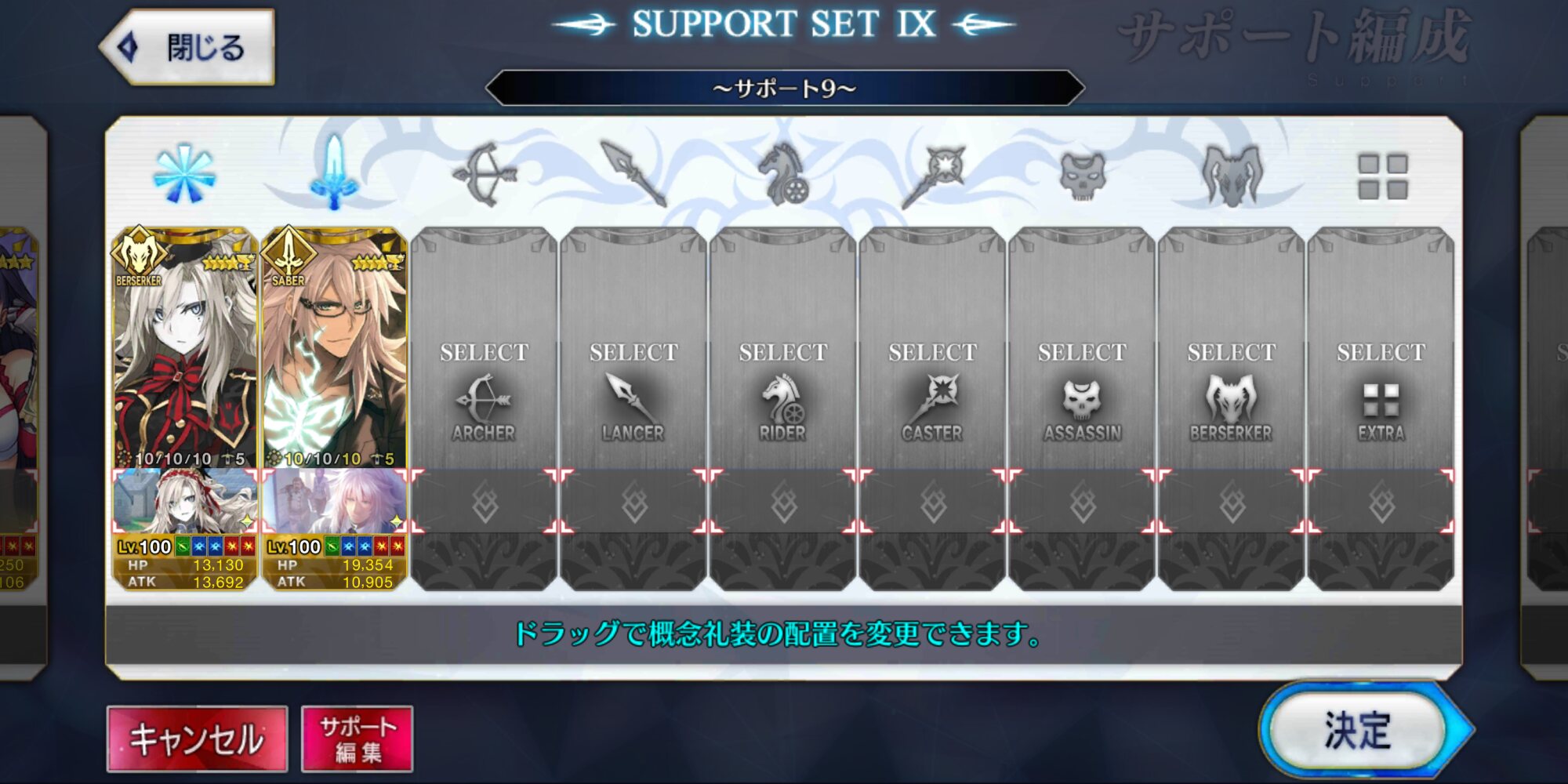The width and height of the screenshot is (1568, 784).
Task: Tap the empty craft essence slot under RIDER
Action: pyautogui.click(x=782, y=501)
